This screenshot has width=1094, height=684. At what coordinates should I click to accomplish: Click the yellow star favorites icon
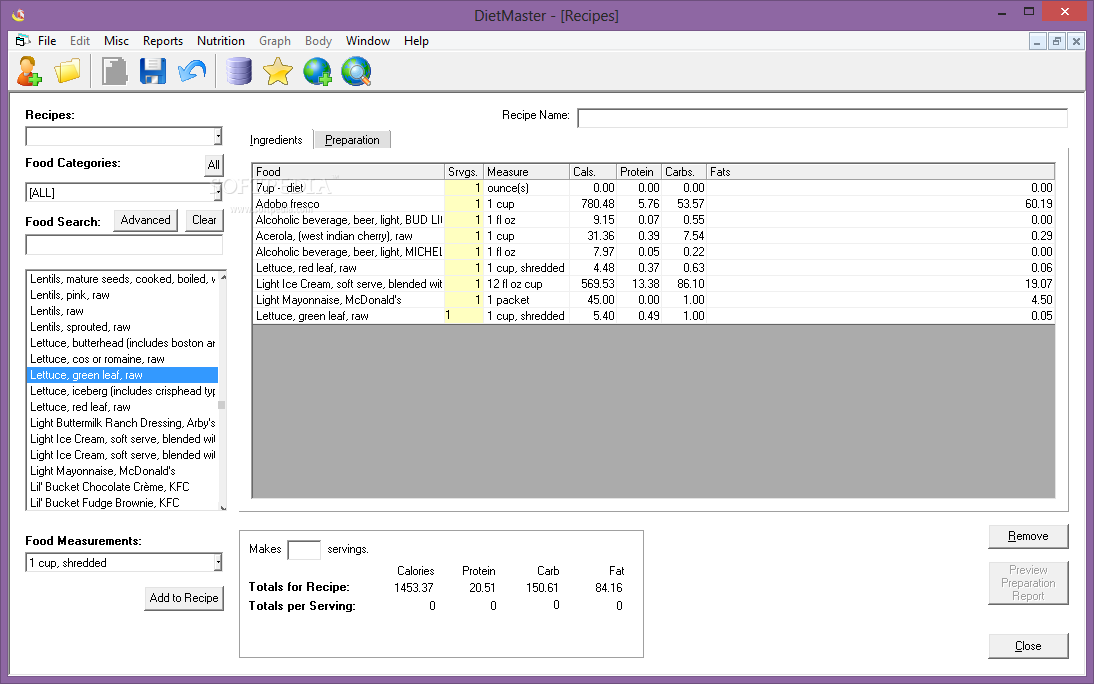277,71
